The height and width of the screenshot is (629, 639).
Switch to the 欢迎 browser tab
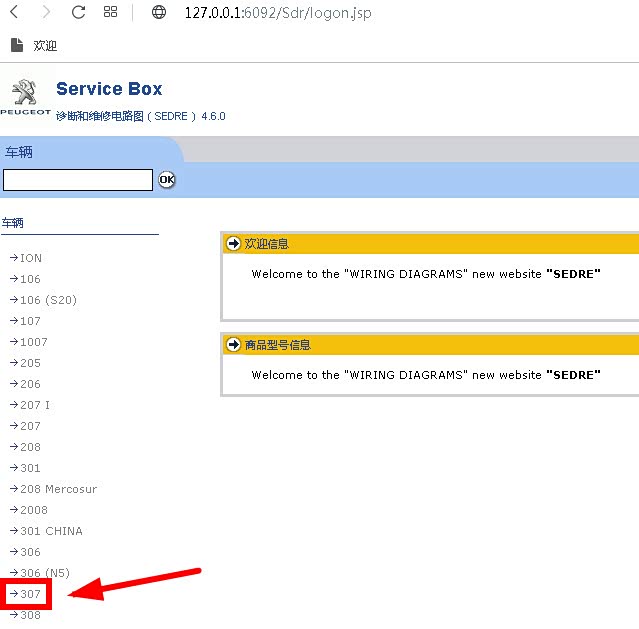click(x=45, y=45)
